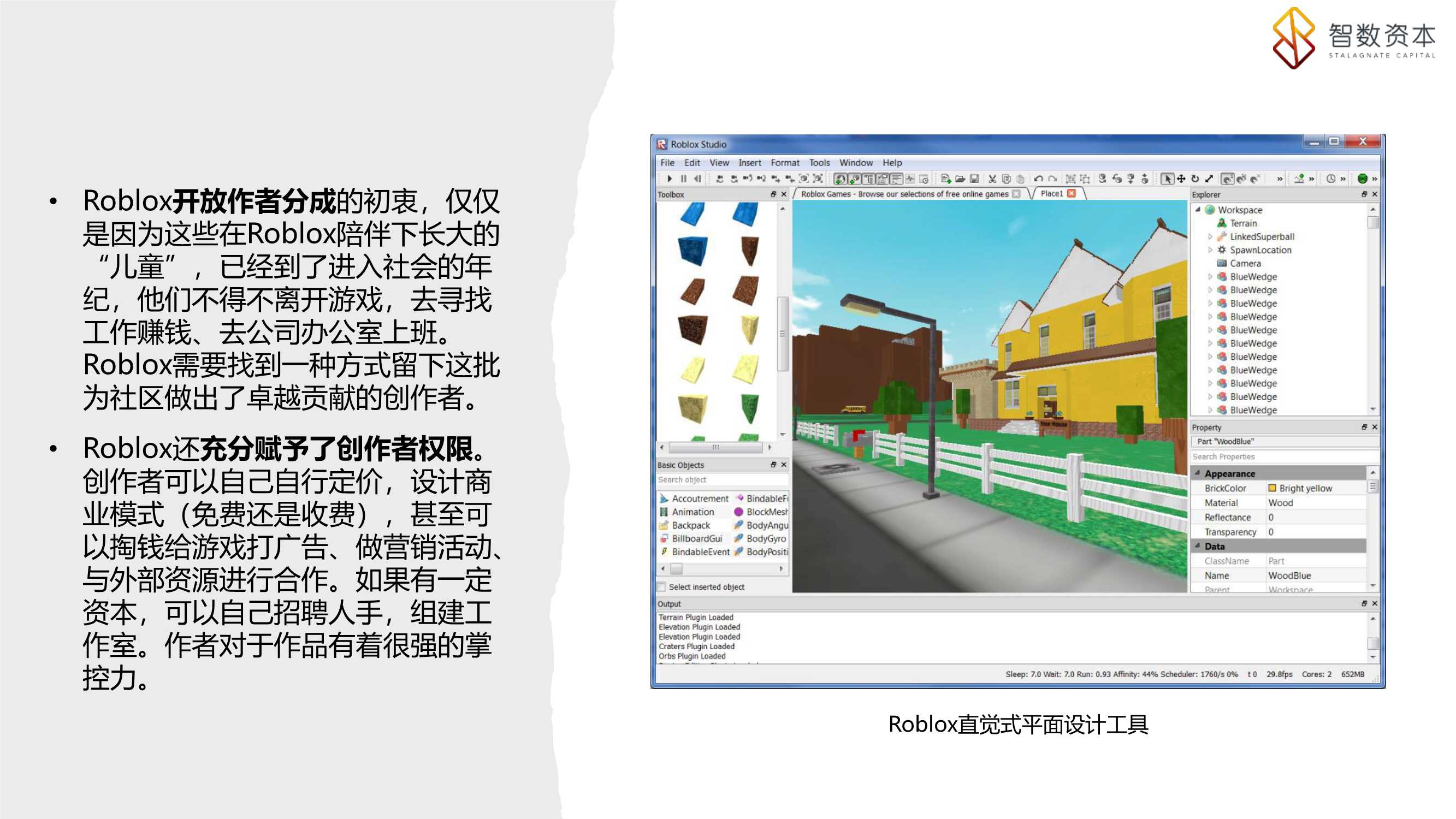Image resolution: width=1456 pixels, height=819 pixels.
Task: Close the Place1 tab
Action: click(x=1072, y=193)
